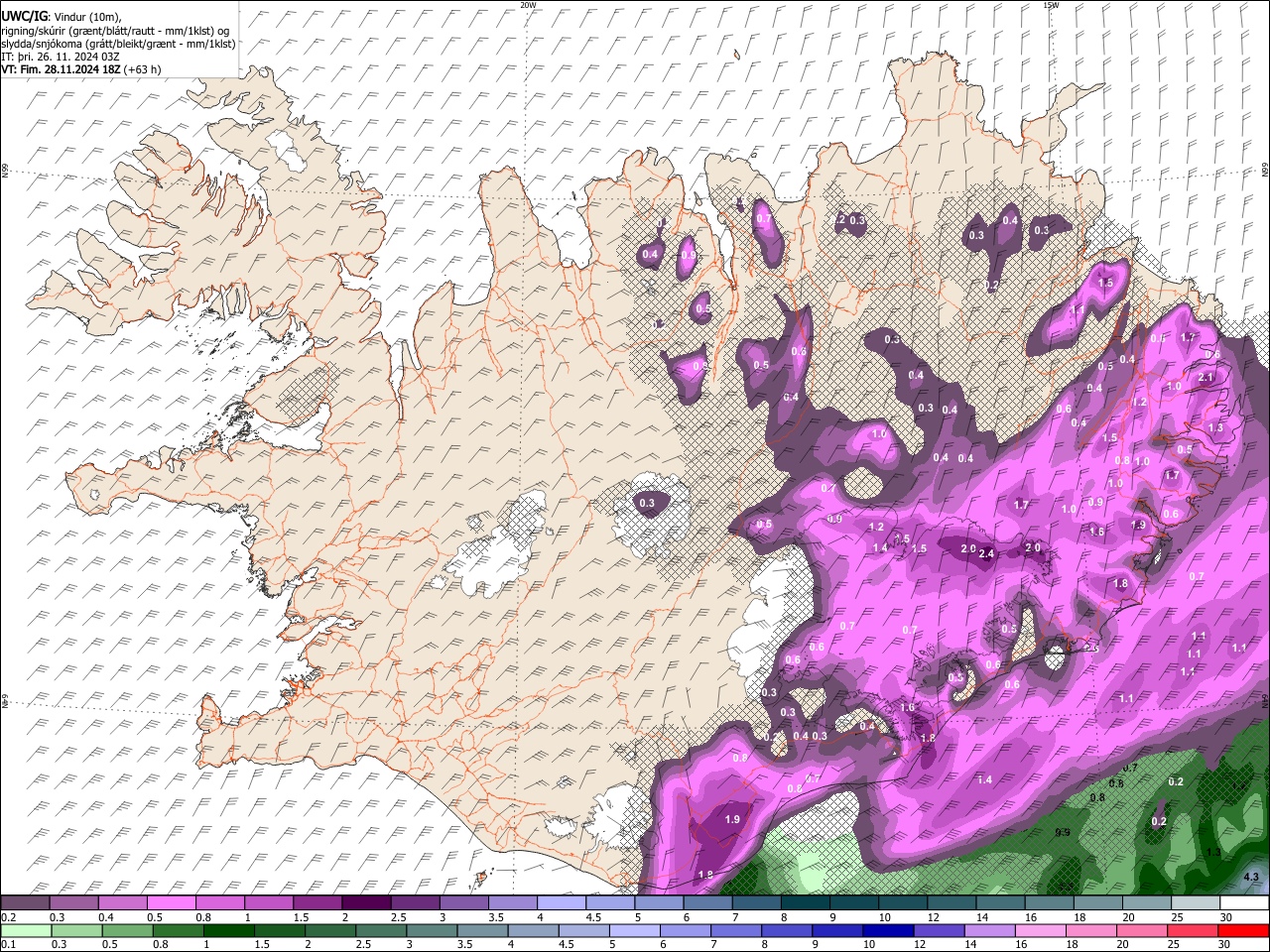The image size is (1270, 952).
Task: Select the 'IT: þri. 26. 11. 2024 03Z' line
Action: click(61, 57)
